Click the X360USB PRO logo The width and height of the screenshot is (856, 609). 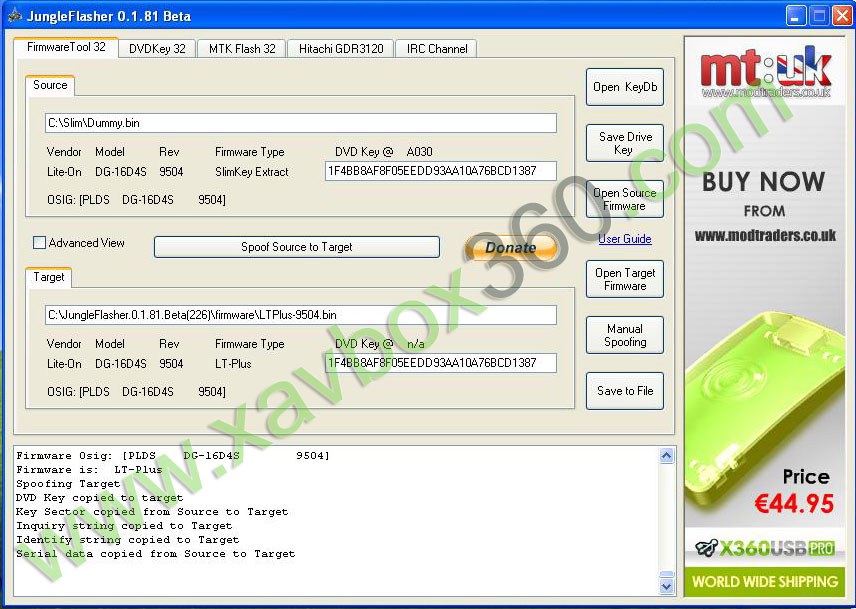pyautogui.click(x=764, y=547)
